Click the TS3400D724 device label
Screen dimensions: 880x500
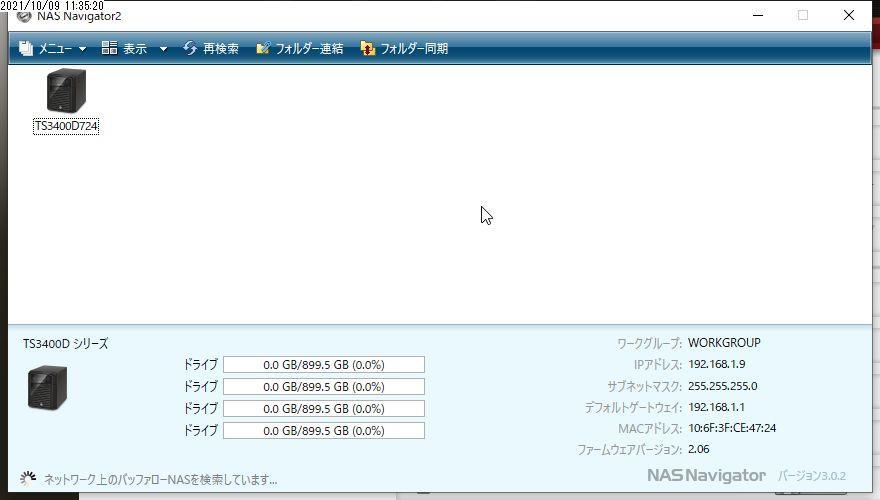pyautogui.click(x=66, y=126)
